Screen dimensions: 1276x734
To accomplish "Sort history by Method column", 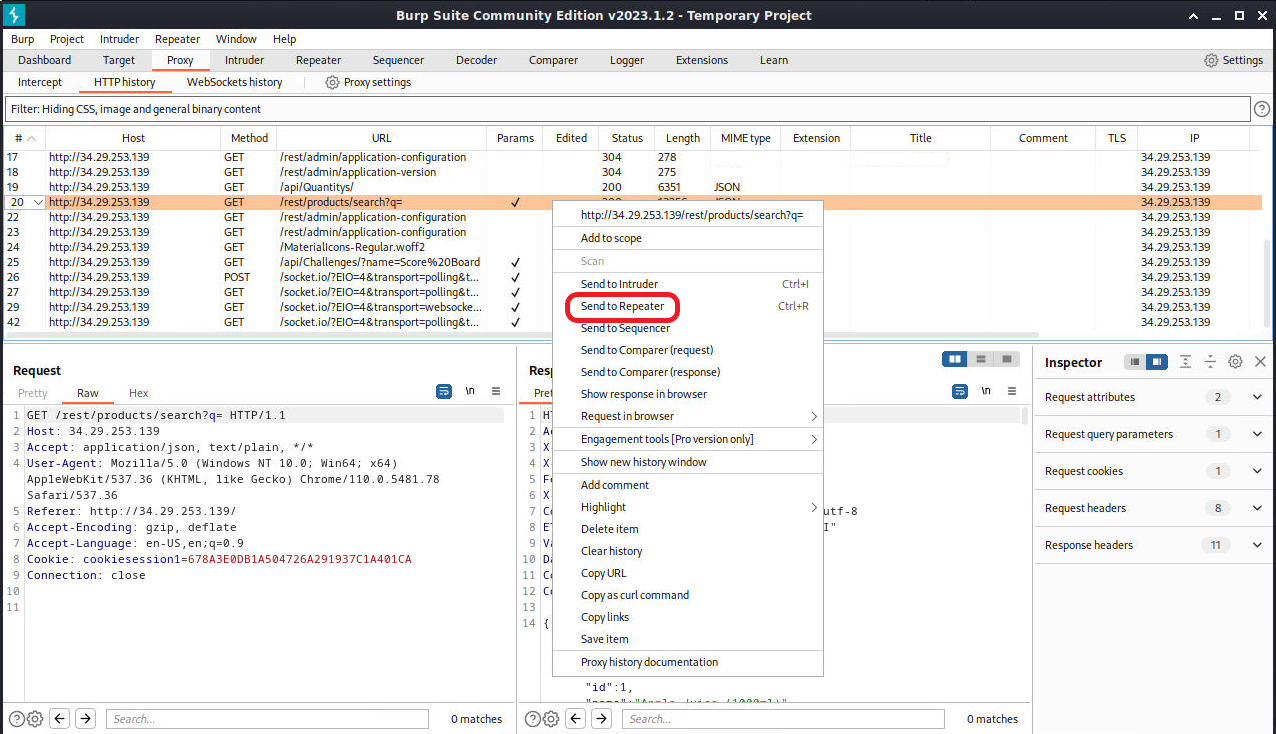I will coord(249,138).
